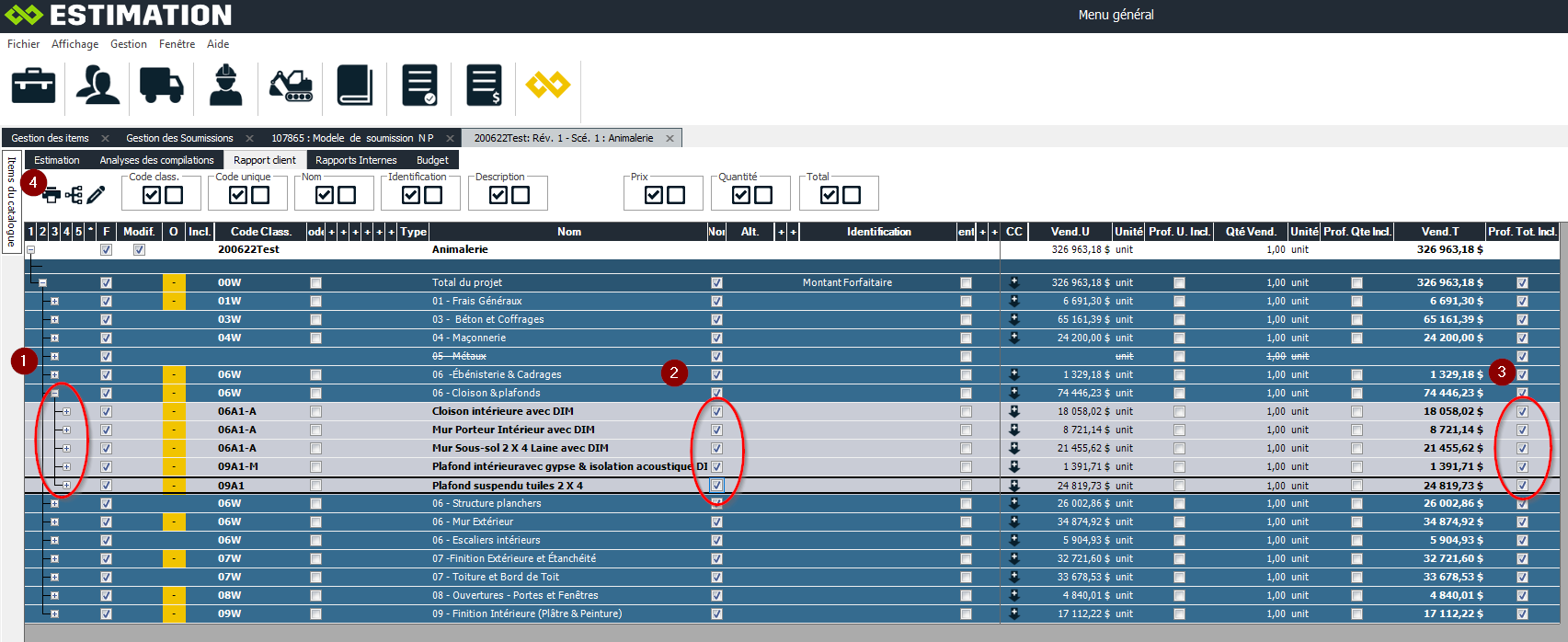This screenshot has width=1568, height=642.
Task: Click the Vend.T column header
Action: pyautogui.click(x=1439, y=232)
